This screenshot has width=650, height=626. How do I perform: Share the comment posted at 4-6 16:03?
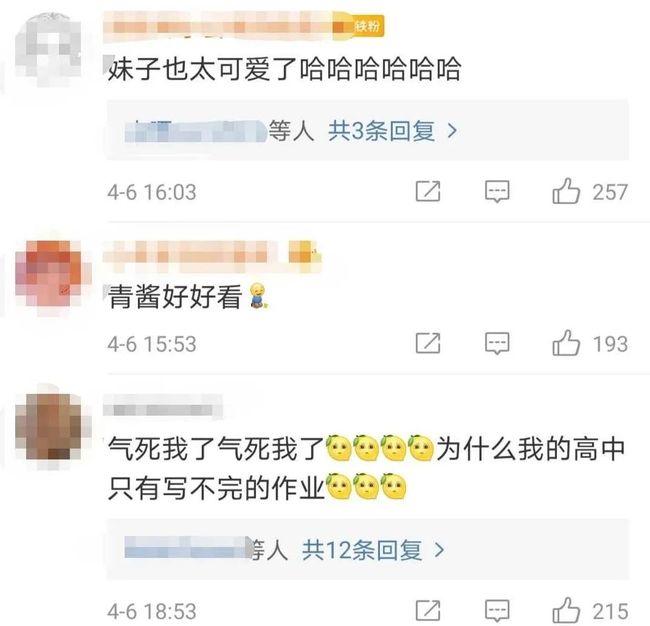428,192
